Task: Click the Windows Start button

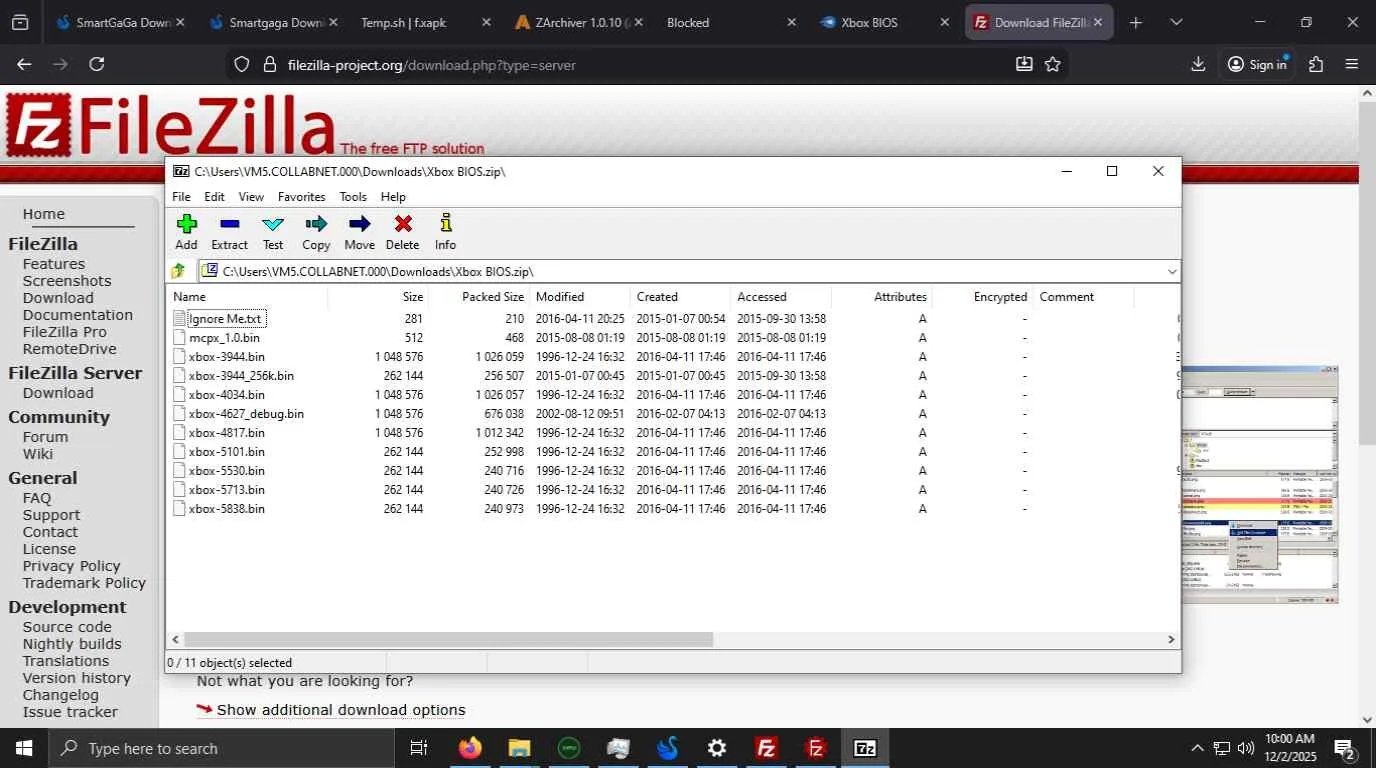Action: (23, 748)
